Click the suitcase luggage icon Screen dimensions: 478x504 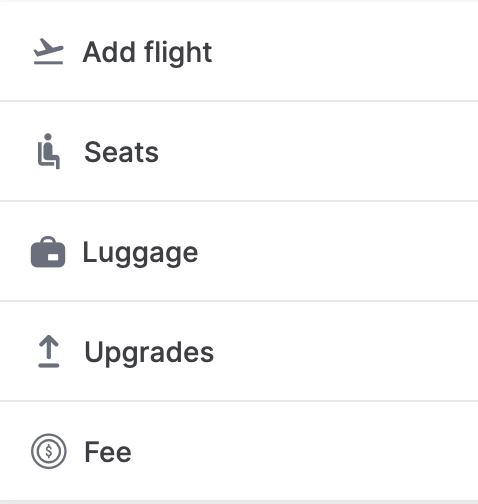(x=48, y=252)
